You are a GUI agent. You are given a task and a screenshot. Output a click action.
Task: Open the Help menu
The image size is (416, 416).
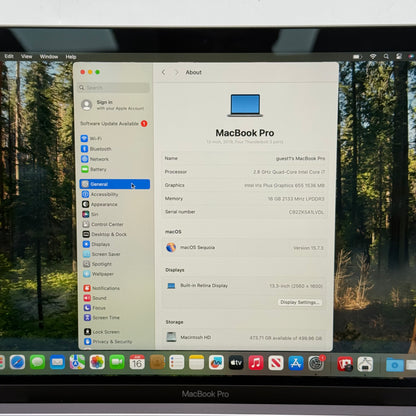click(71, 57)
